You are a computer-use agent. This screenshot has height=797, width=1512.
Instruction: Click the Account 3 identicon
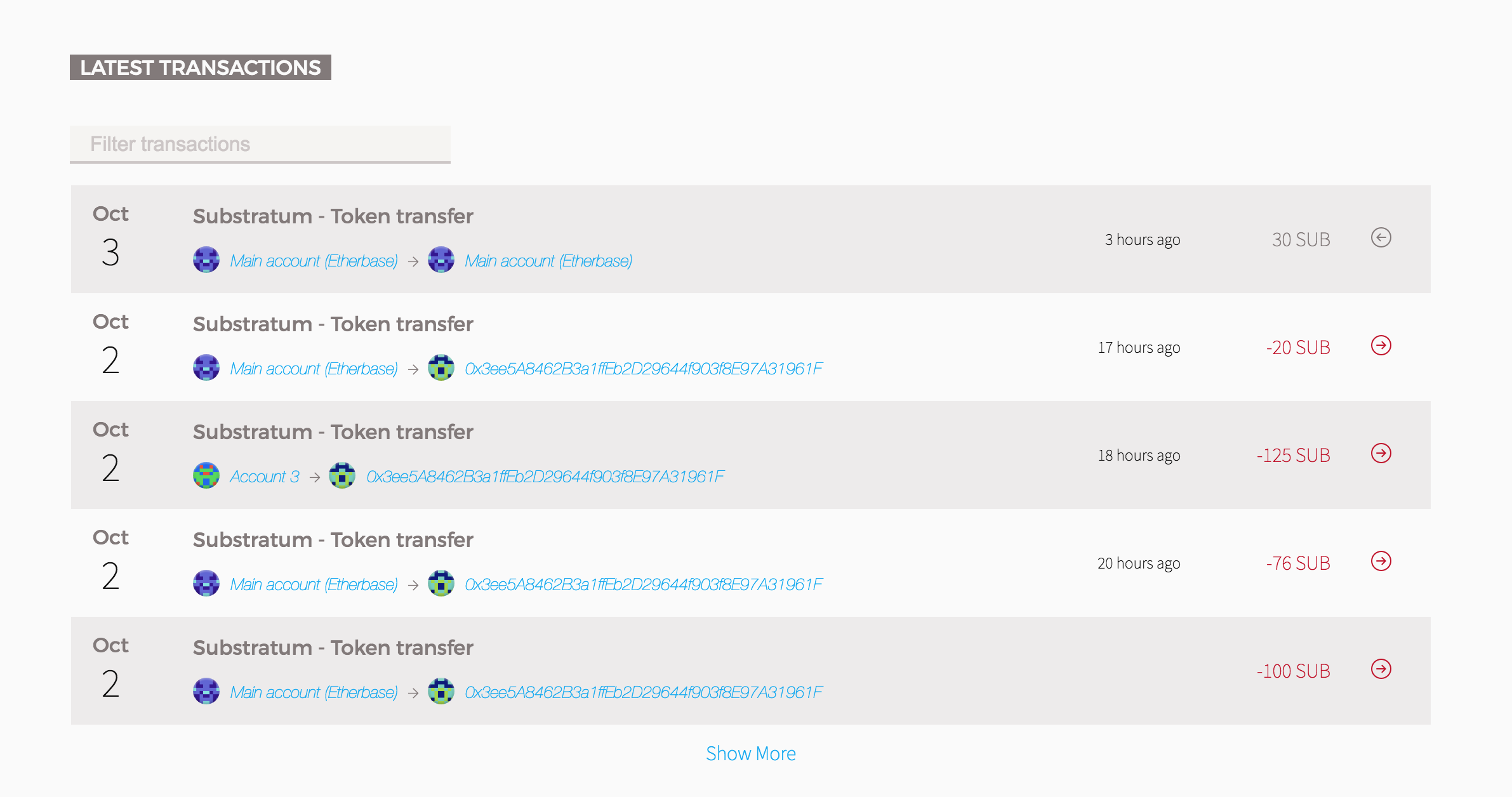206,475
